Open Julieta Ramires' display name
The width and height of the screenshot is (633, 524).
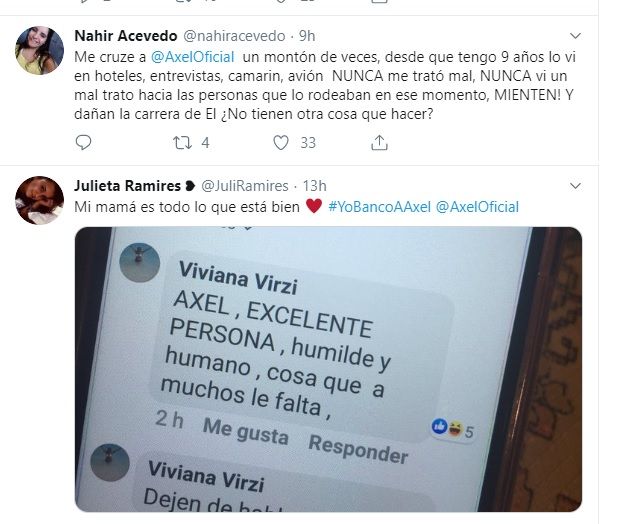128,186
